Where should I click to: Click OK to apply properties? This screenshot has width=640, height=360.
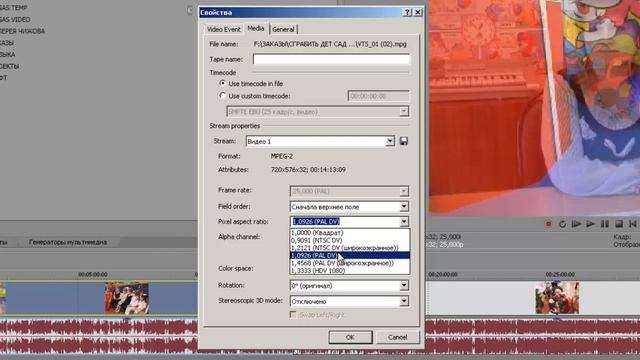coord(350,337)
